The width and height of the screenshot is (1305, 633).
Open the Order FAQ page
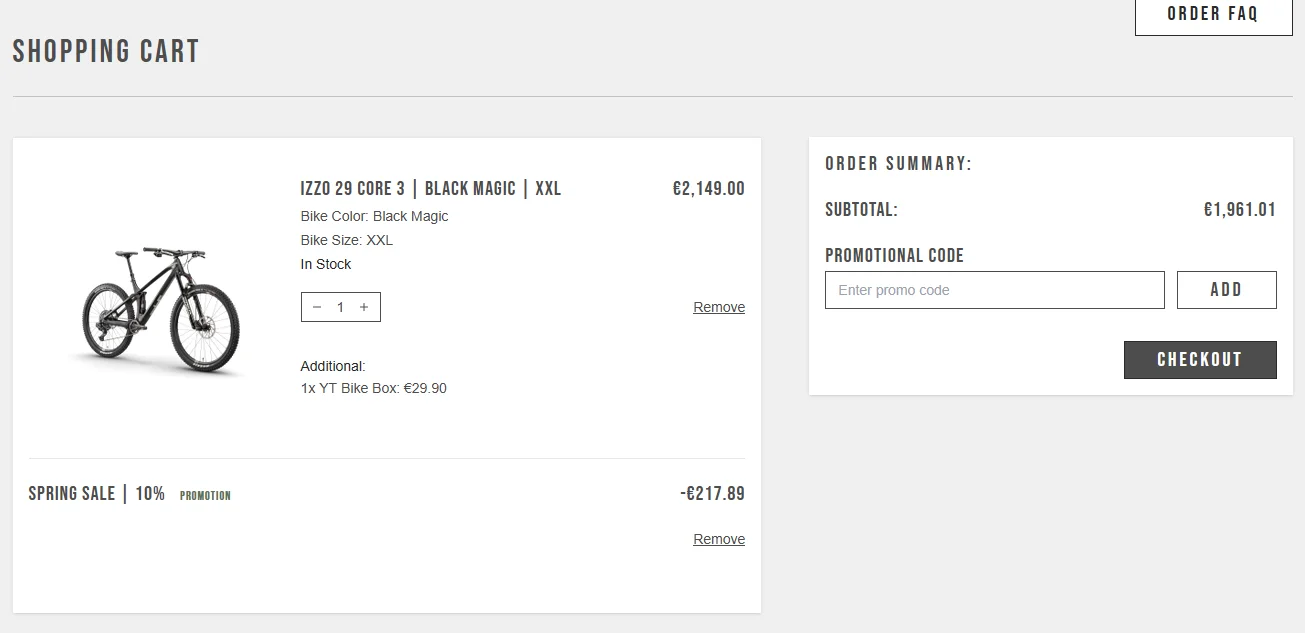[1213, 14]
